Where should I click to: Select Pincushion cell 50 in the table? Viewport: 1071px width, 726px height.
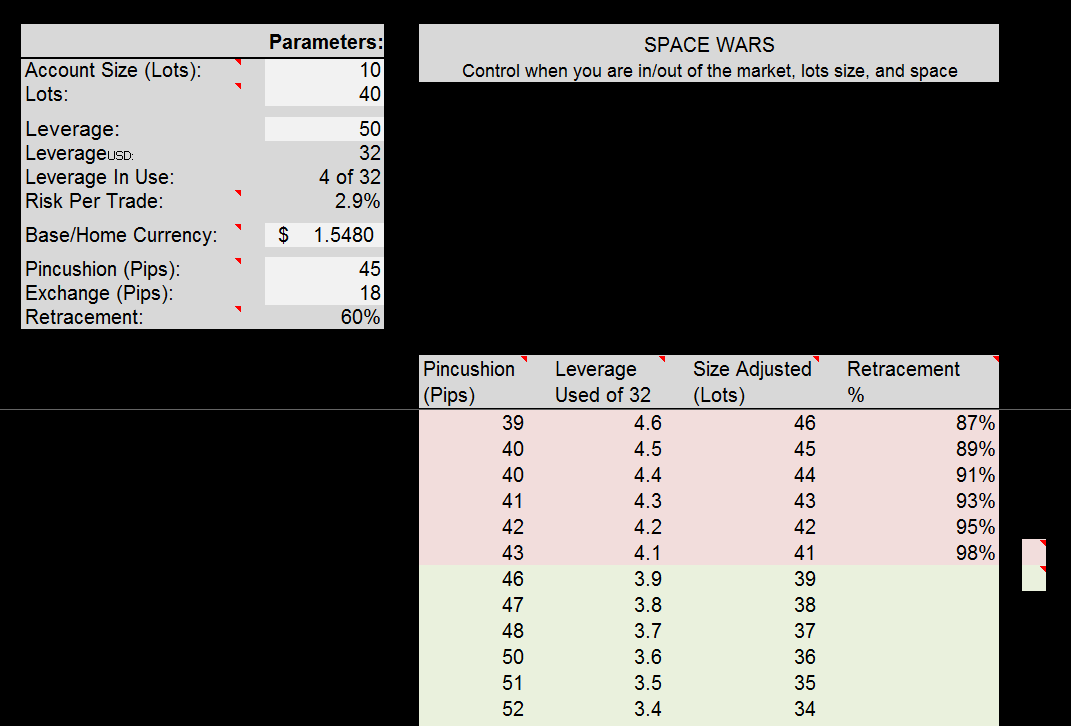point(473,656)
